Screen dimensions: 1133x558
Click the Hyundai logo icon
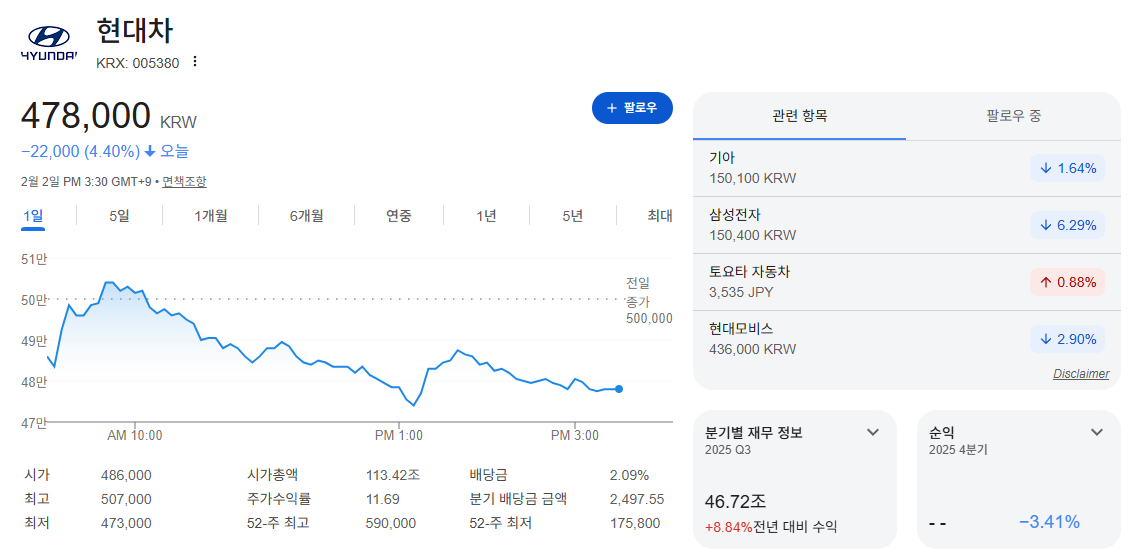(48, 44)
